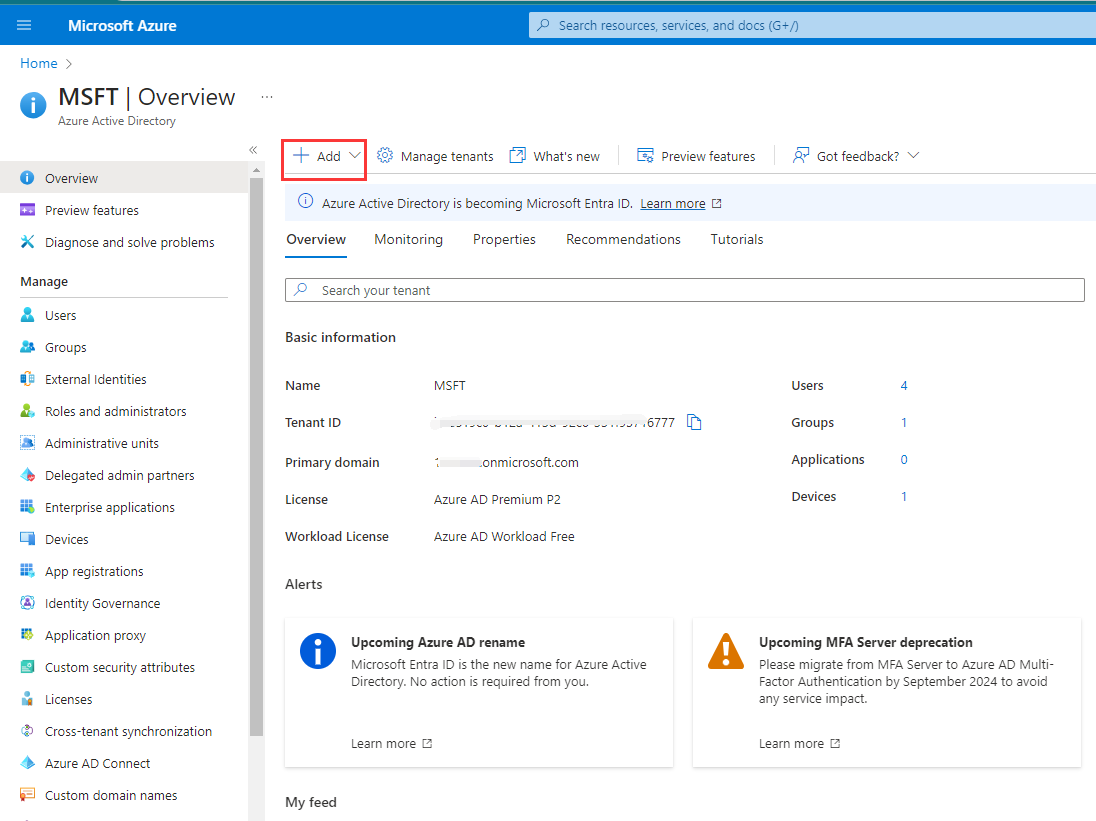Click the Manage tenants button label
Image resolution: width=1096 pixels, height=821 pixels.
click(447, 157)
